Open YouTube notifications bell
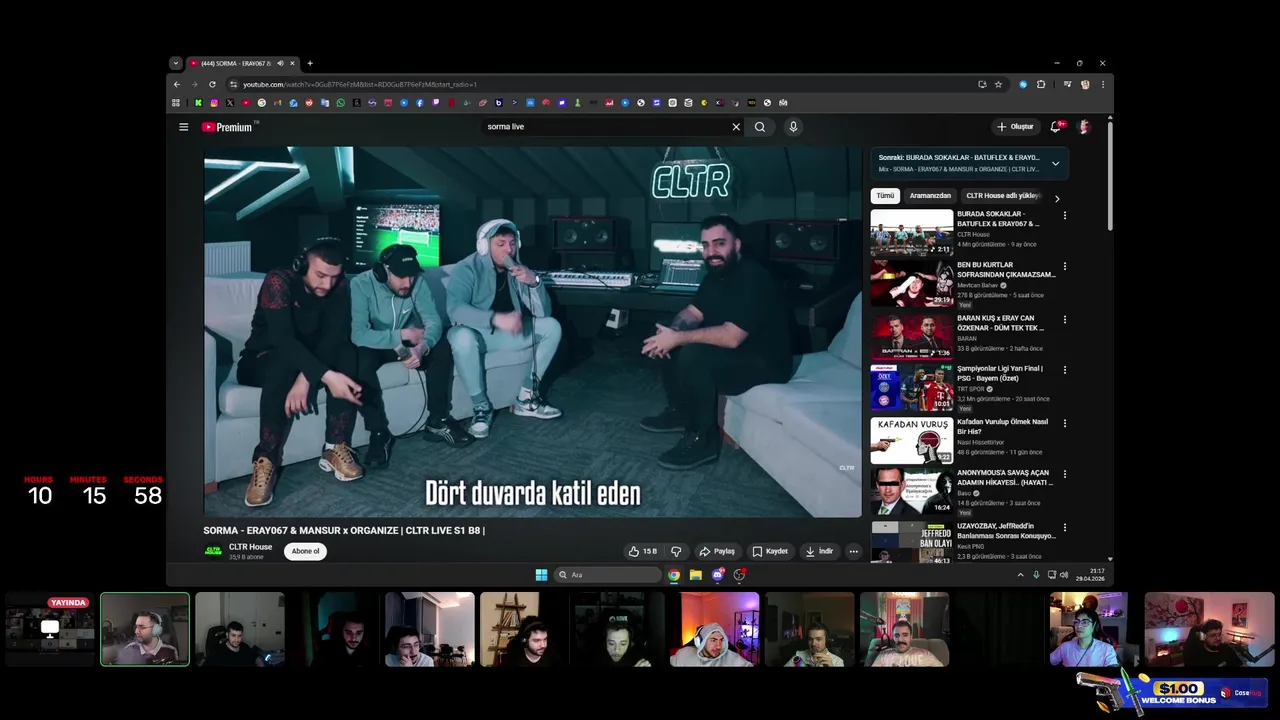The width and height of the screenshot is (1280, 720). click(x=1055, y=127)
